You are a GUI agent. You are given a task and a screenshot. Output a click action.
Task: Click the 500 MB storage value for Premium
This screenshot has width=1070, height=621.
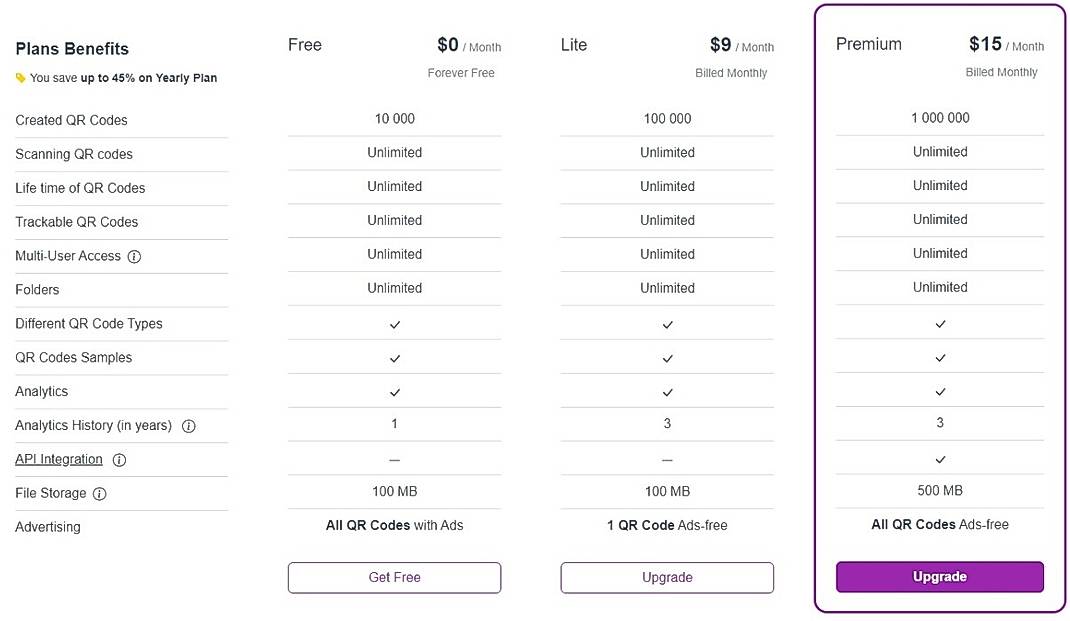[939, 490]
